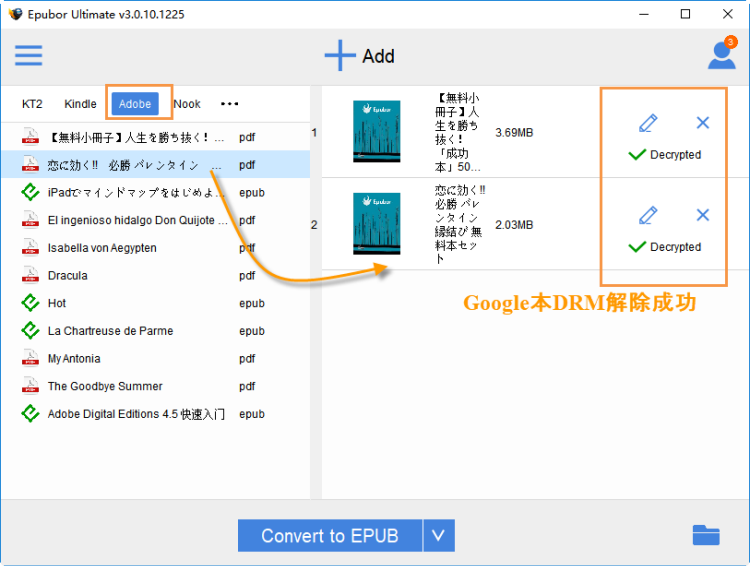Click PDF icon beside My Antonia
Image resolution: width=750 pixels, height=566 pixels.
point(30,358)
